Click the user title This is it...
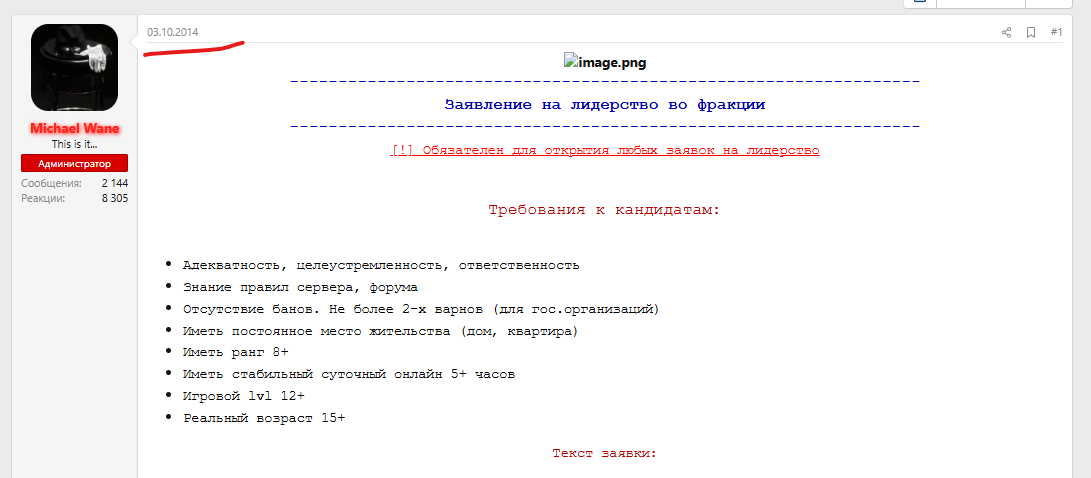 pyautogui.click(x=74, y=145)
